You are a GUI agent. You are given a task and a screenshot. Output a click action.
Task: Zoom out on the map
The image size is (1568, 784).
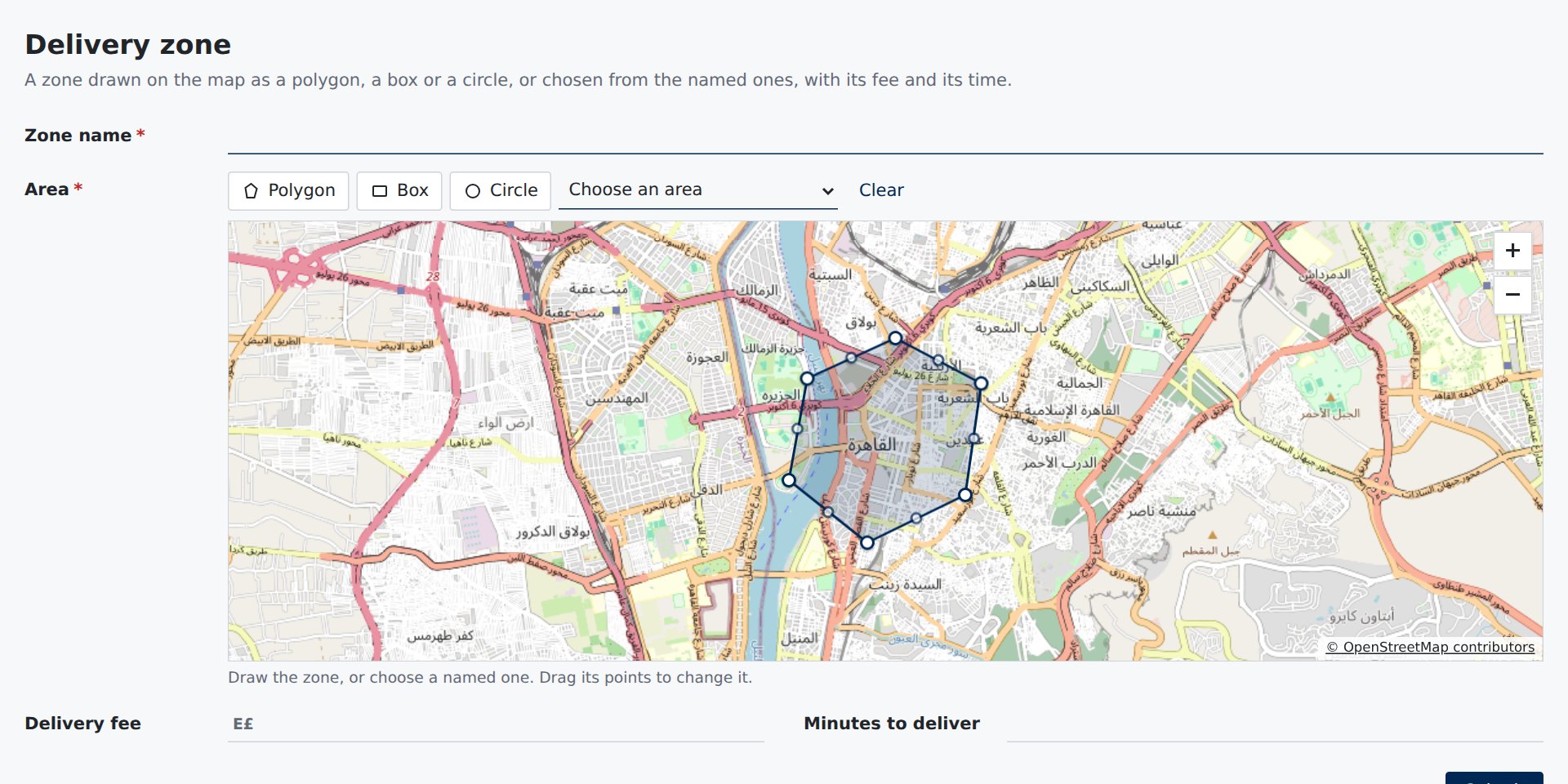tap(1512, 295)
